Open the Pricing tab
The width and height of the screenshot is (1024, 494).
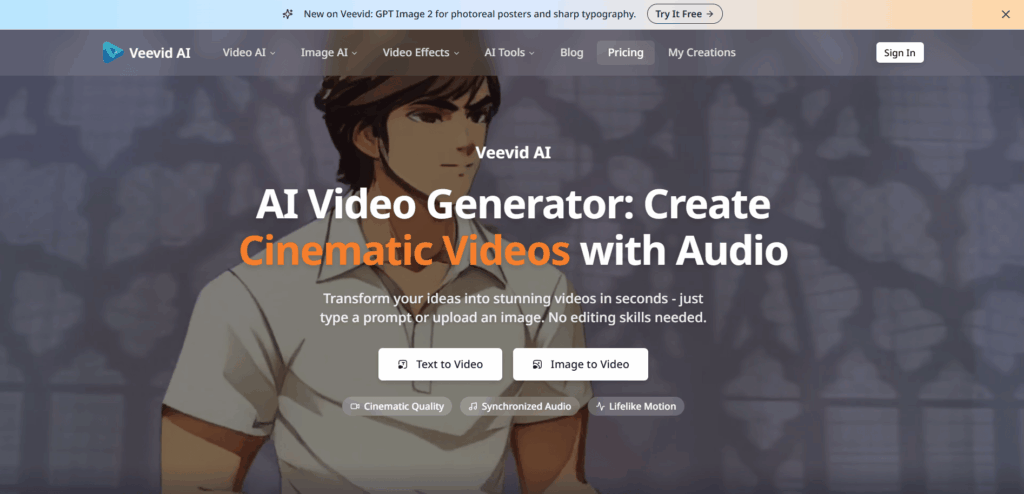[x=626, y=53]
